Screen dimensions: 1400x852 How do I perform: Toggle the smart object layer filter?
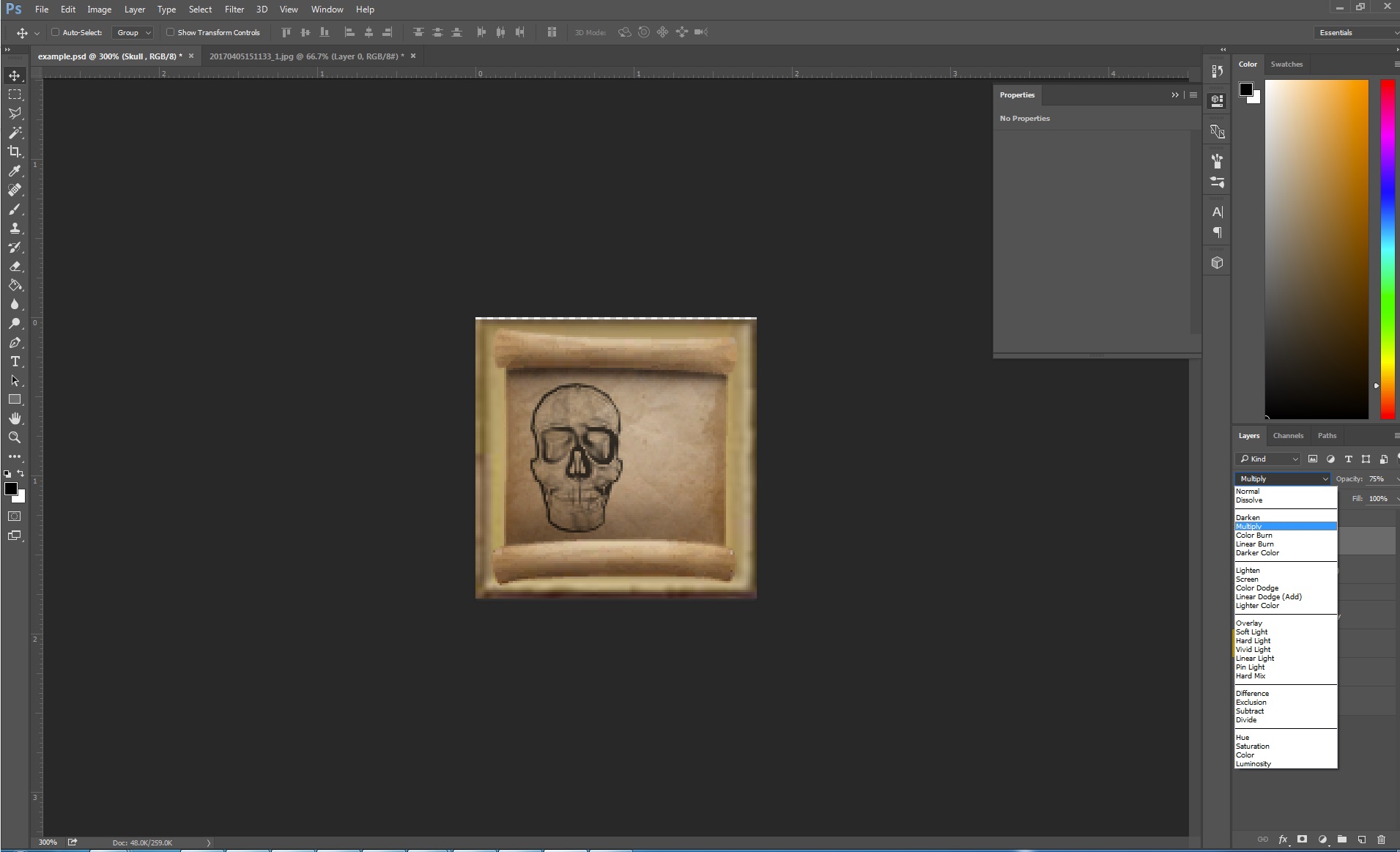(1383, 459)
